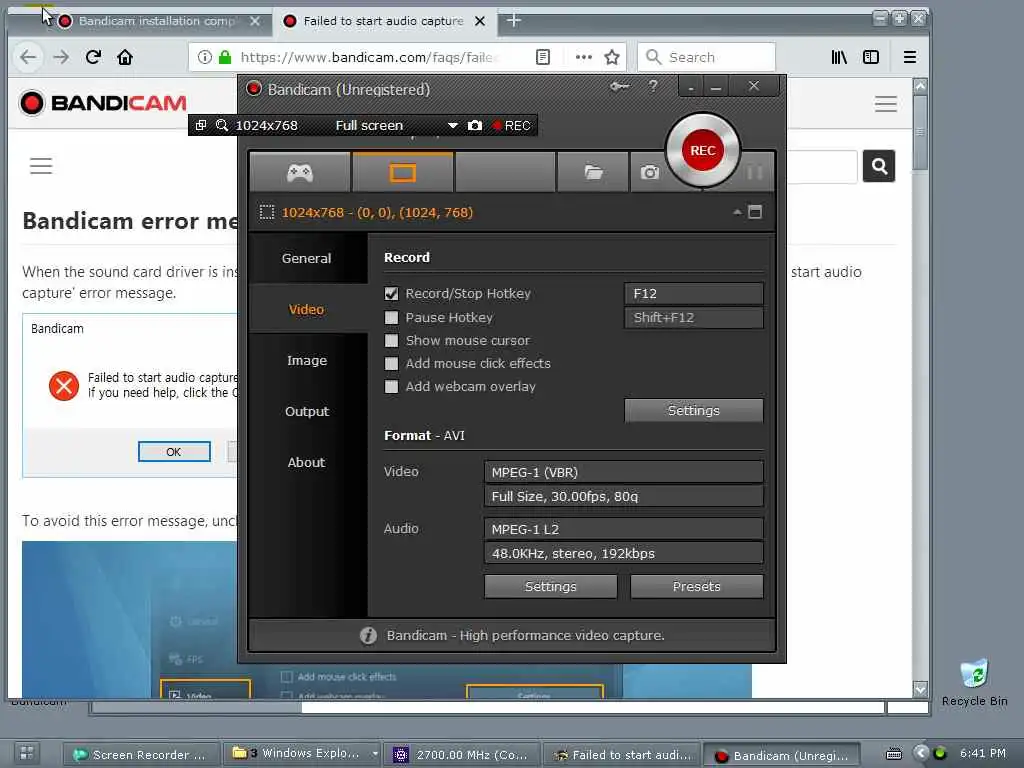
Task: Open the Image settings tab
Action: pos(307,360)
